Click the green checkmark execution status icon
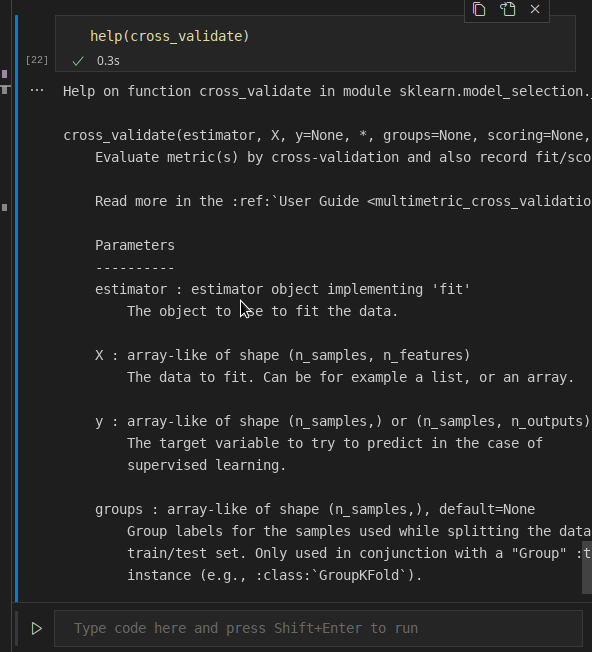This screenshot has height=652, width=592. point(78,61)
